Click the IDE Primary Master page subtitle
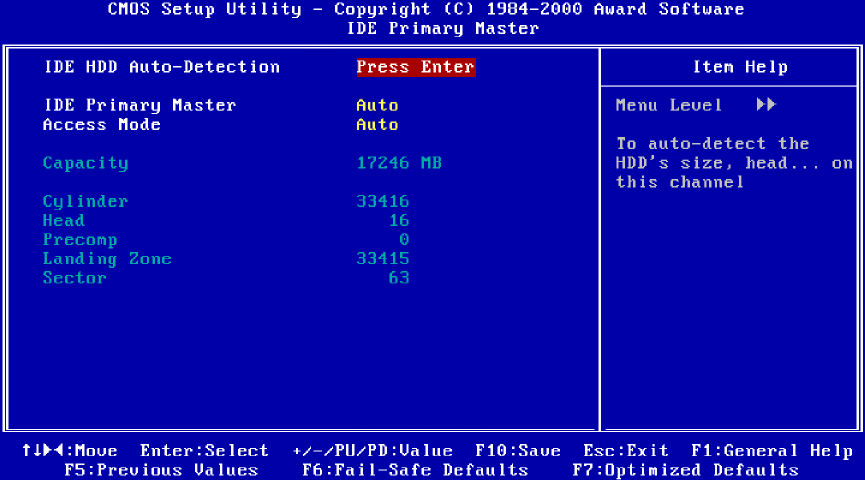Image resolution: width=865 pixels, height=480 pixels. point(443,29)
